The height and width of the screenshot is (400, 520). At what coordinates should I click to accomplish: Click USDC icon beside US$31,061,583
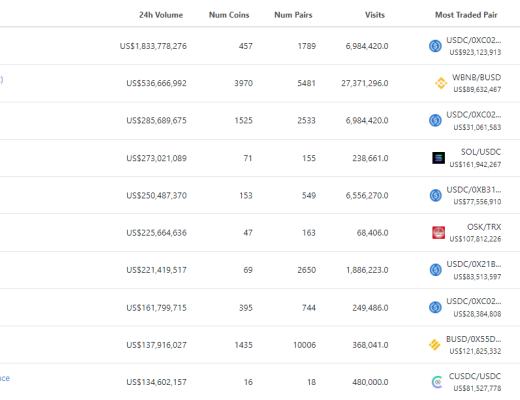click(435, 120)
